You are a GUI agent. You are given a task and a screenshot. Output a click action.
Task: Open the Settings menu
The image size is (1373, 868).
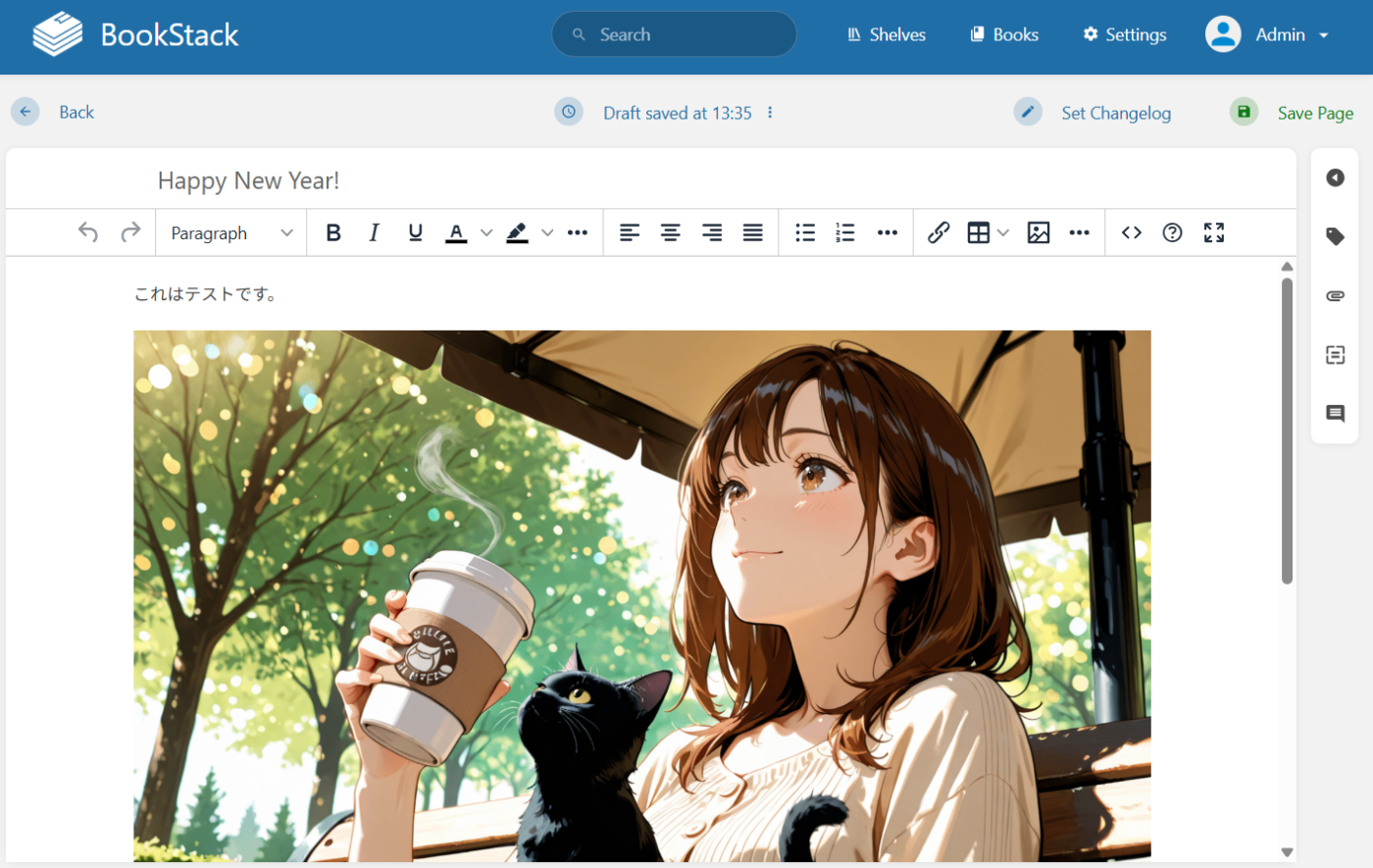[1124, 34]
